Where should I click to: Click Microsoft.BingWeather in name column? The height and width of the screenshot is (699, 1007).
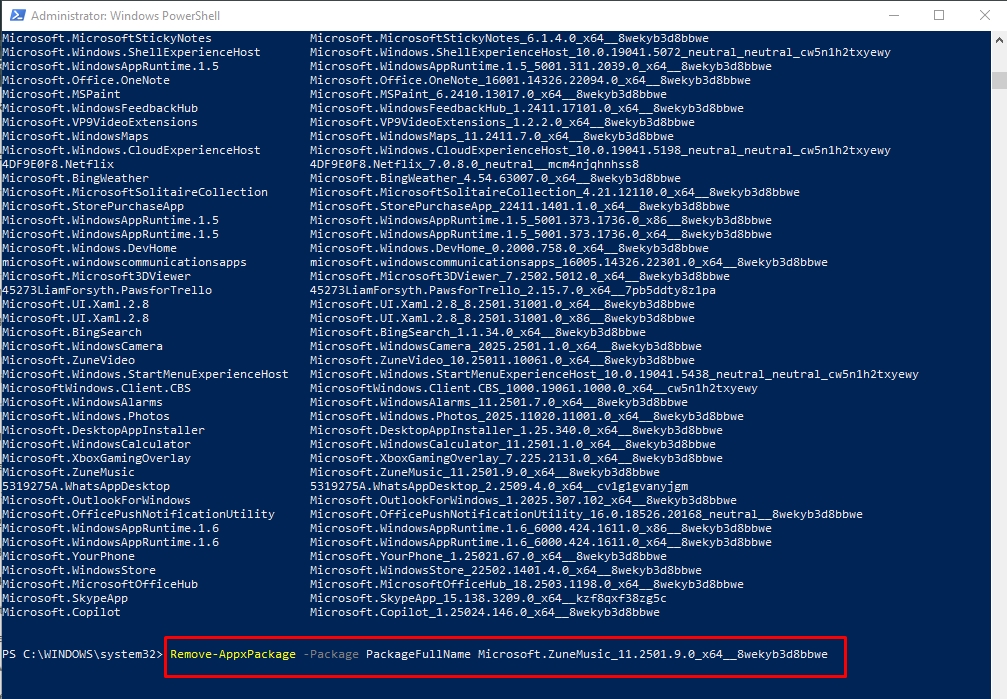click(x=75, y=178)
